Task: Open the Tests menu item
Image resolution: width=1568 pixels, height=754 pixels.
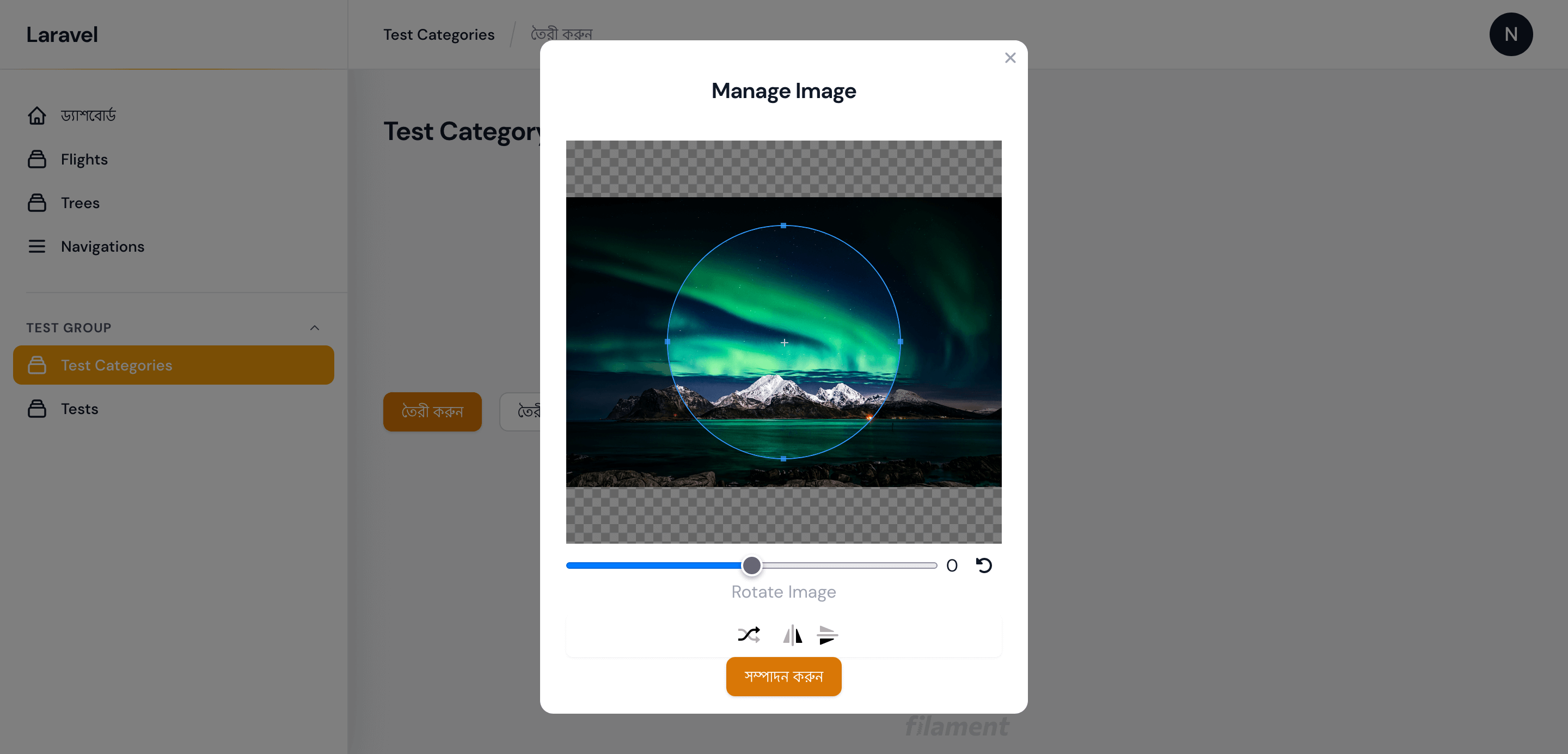Action: [79, 409]
